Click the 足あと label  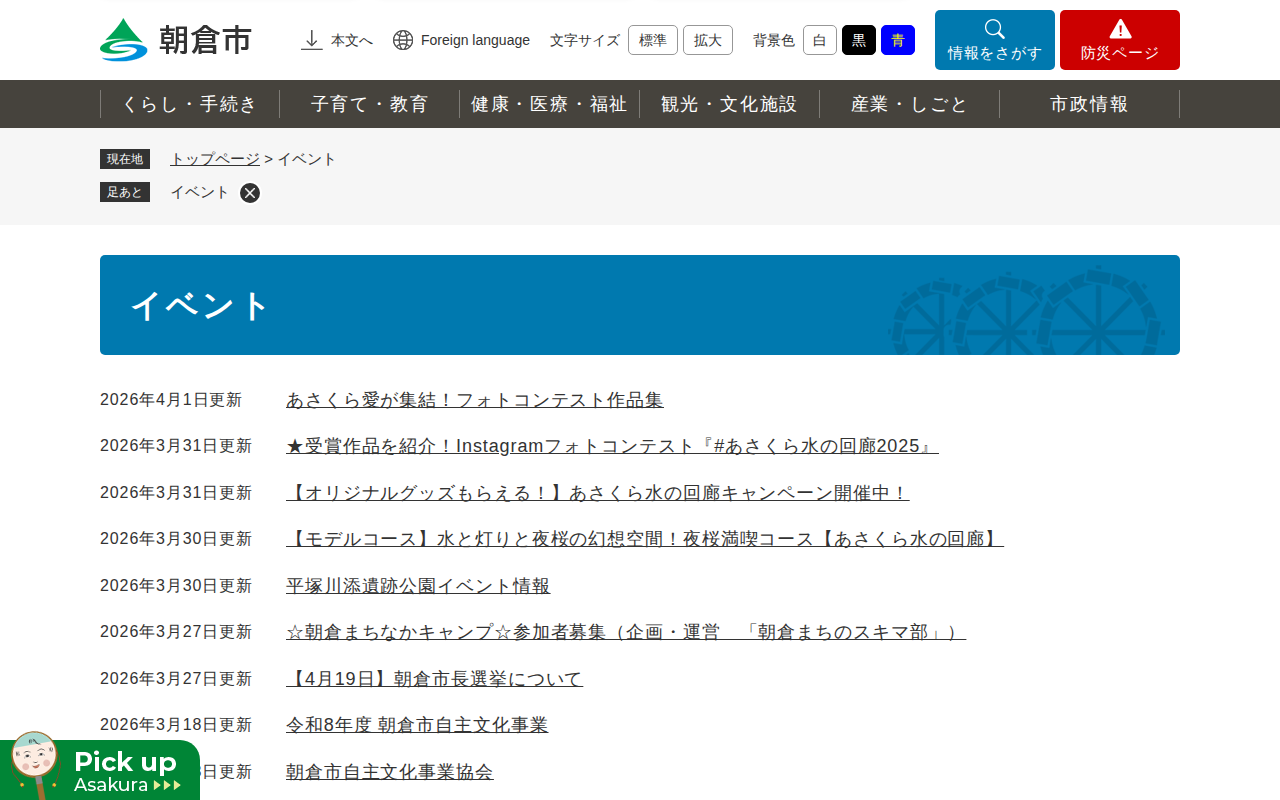125,192
